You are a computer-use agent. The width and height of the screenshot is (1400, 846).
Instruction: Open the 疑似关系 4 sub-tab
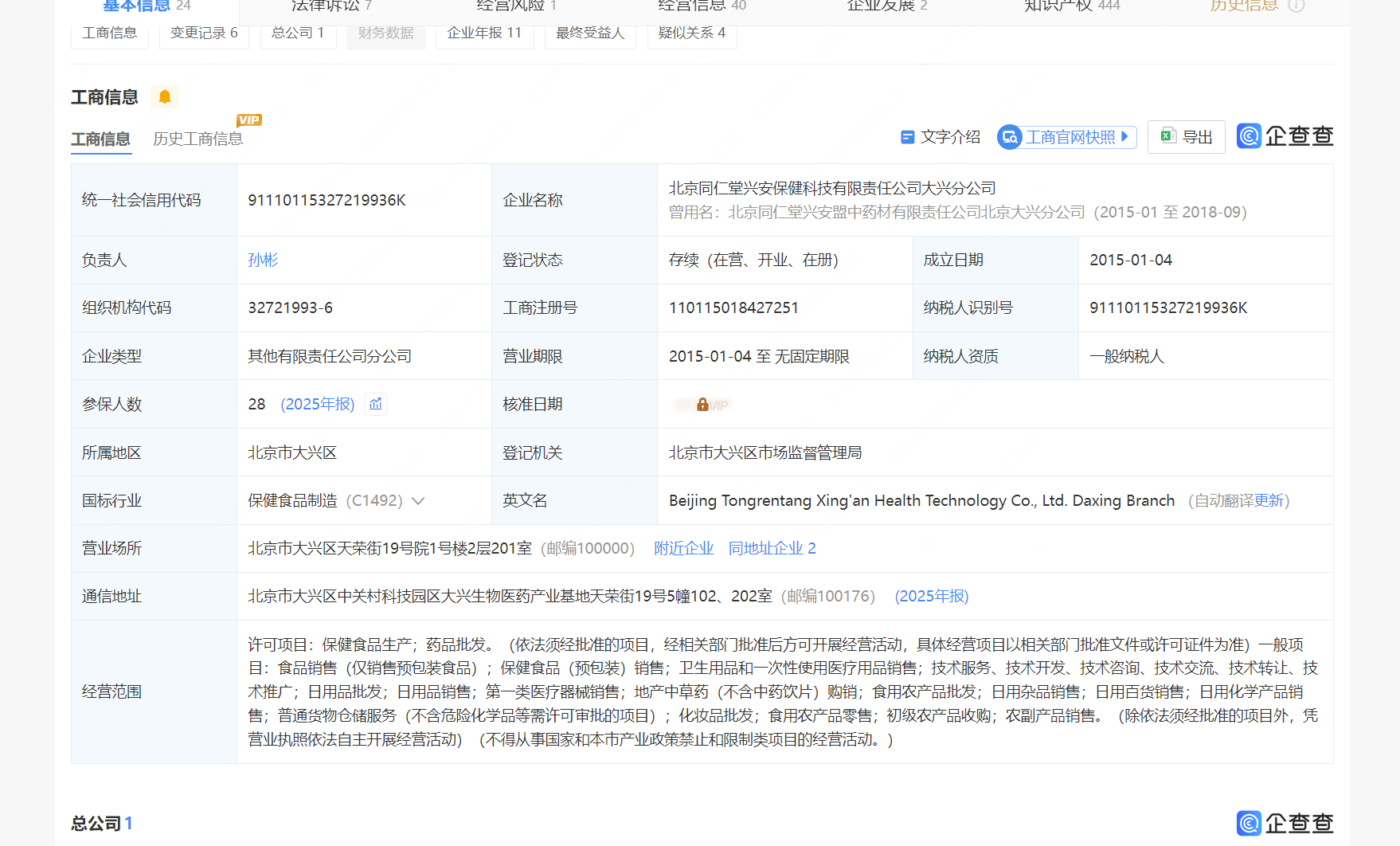tap(692, 33)
